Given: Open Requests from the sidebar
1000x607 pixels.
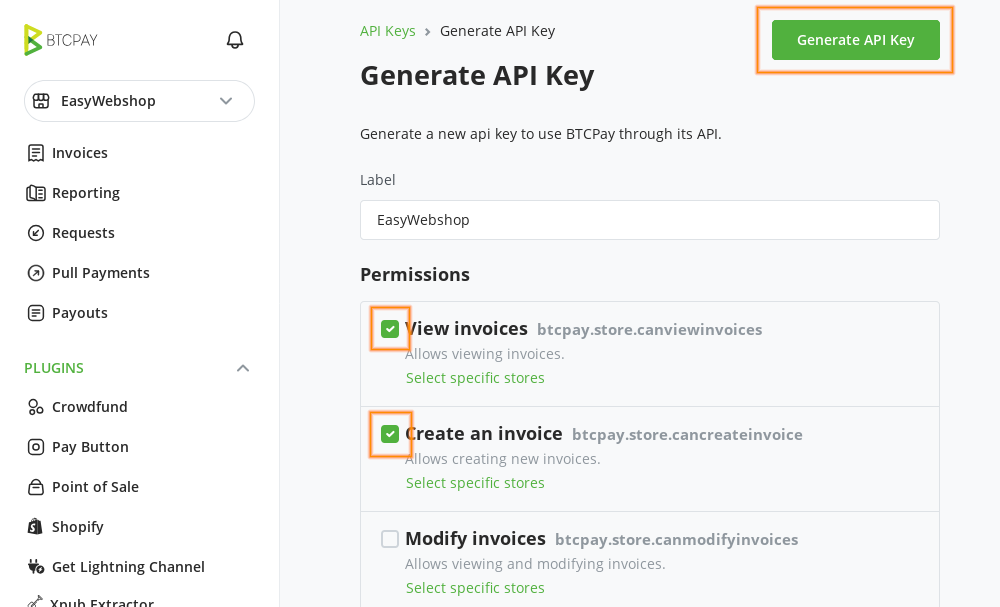Looking at the screenshot, I should tap(35, 232).
